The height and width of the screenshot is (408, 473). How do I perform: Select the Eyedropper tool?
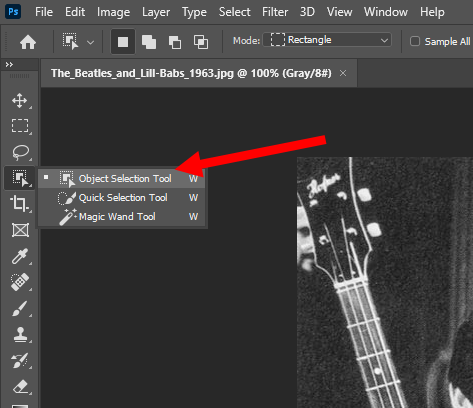[x=20, y=256]
